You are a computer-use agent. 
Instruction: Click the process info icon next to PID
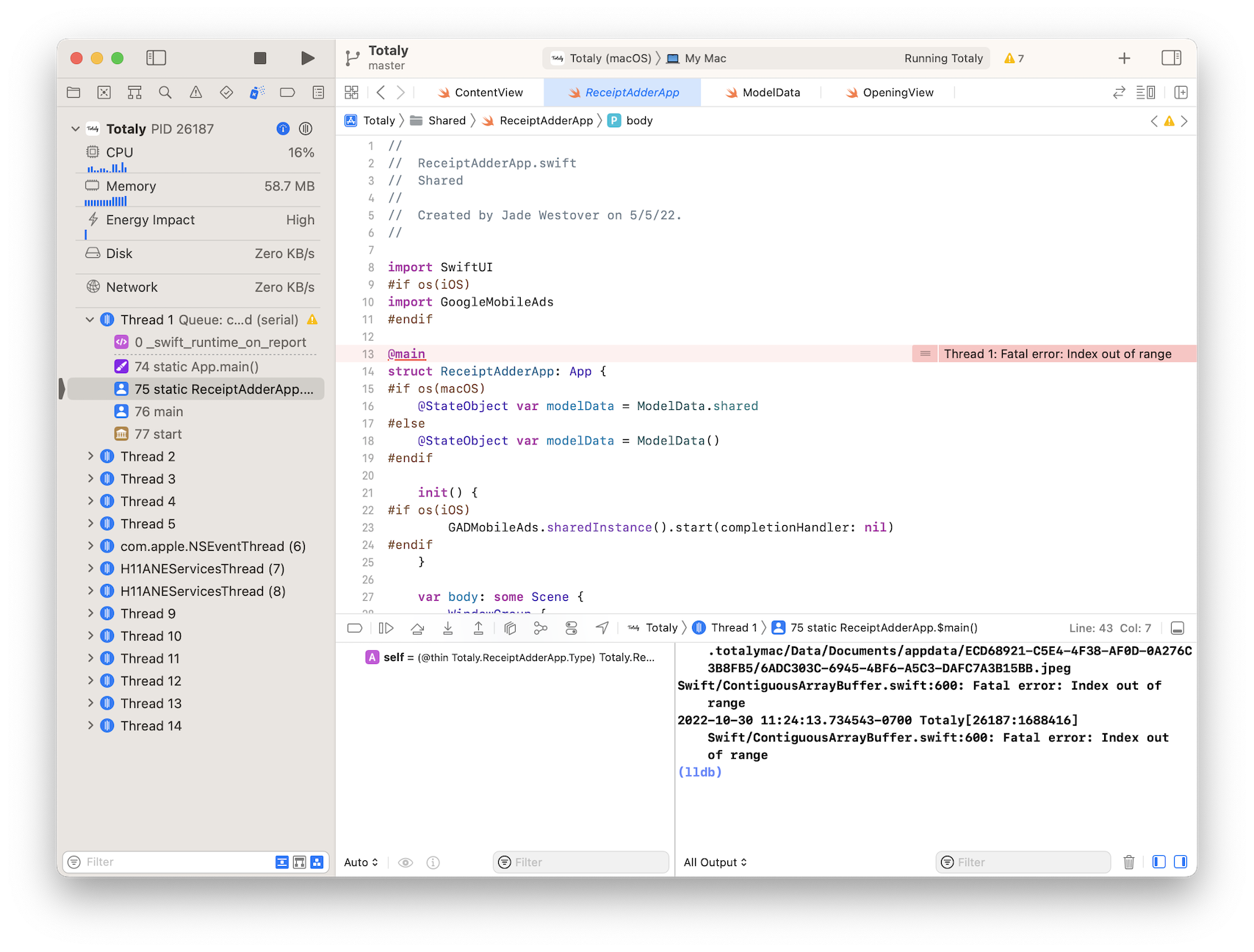[283, 129]
